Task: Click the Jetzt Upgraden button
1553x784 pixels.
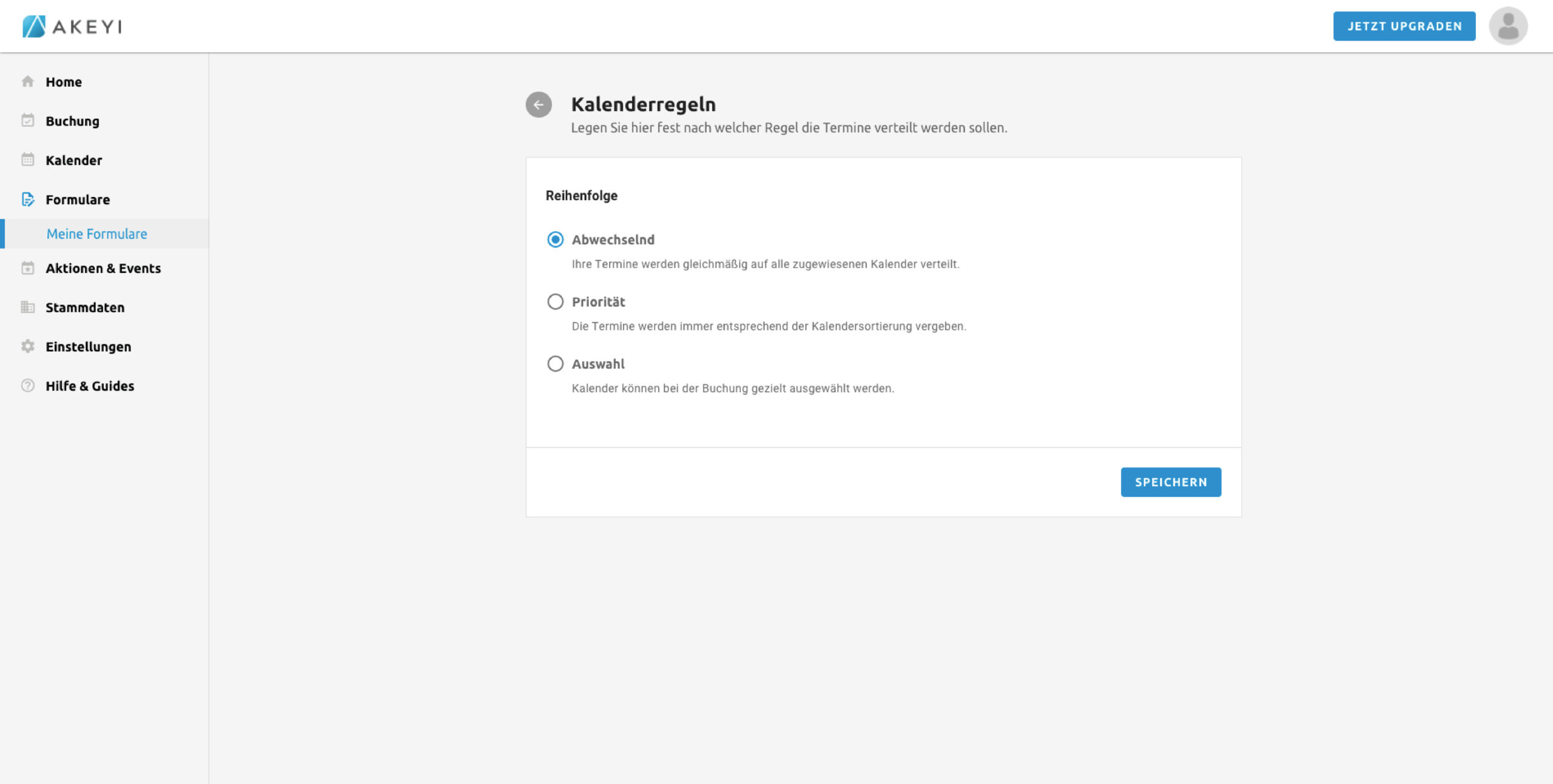Action: point(1404,26)
